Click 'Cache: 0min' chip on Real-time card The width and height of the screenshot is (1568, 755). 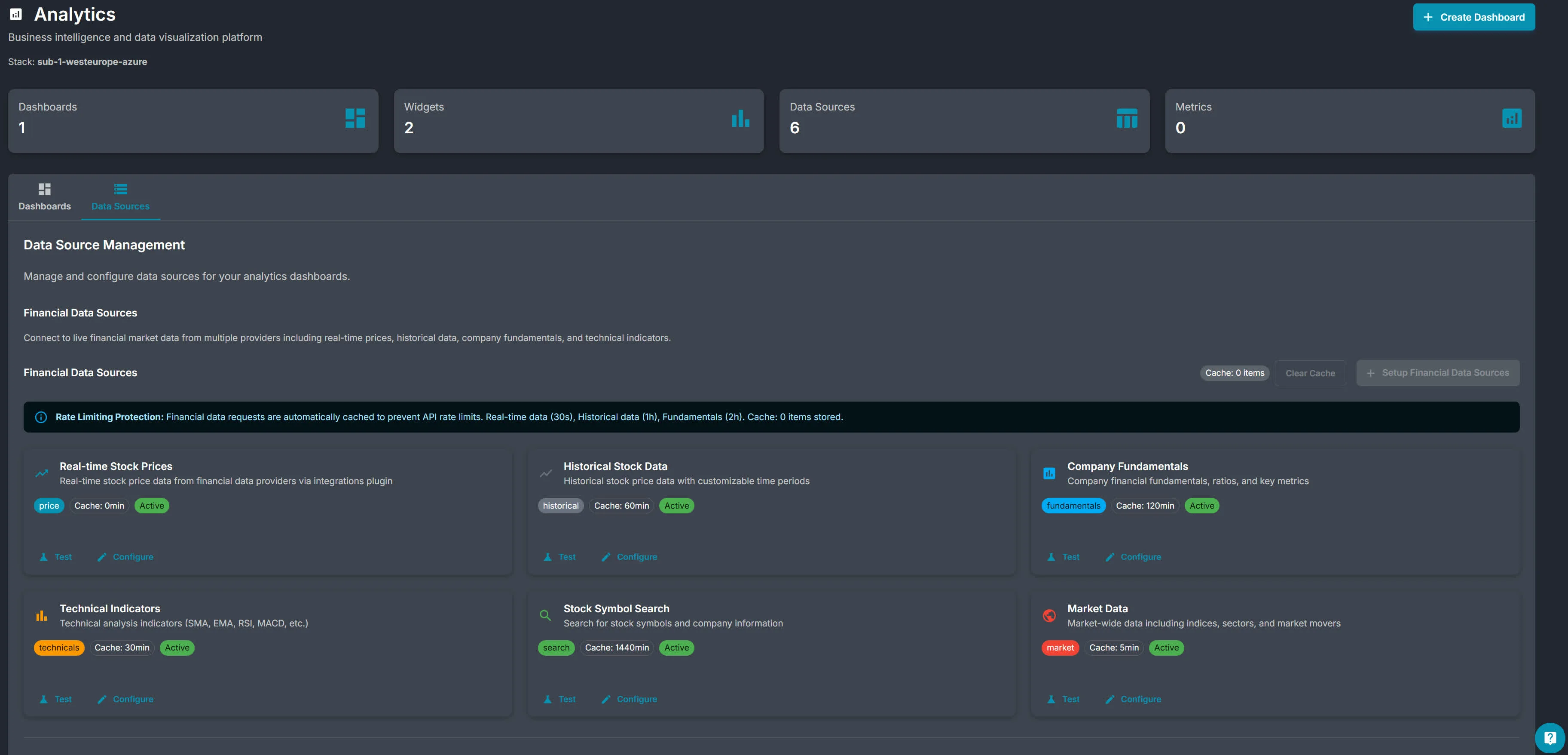tap(99, 506)
